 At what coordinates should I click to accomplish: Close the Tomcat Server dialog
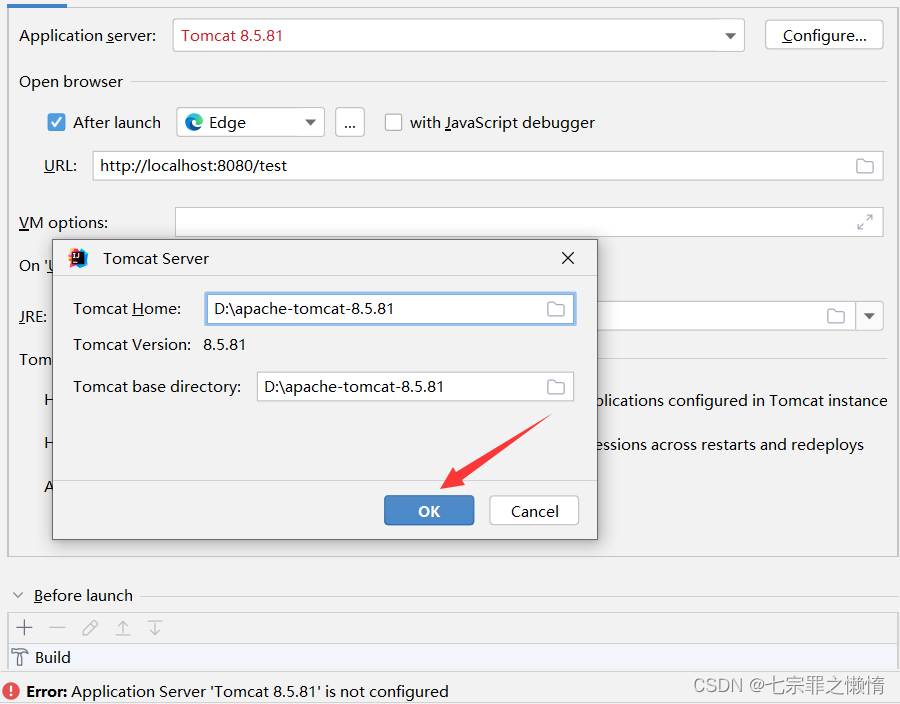[x=568, y=258]
